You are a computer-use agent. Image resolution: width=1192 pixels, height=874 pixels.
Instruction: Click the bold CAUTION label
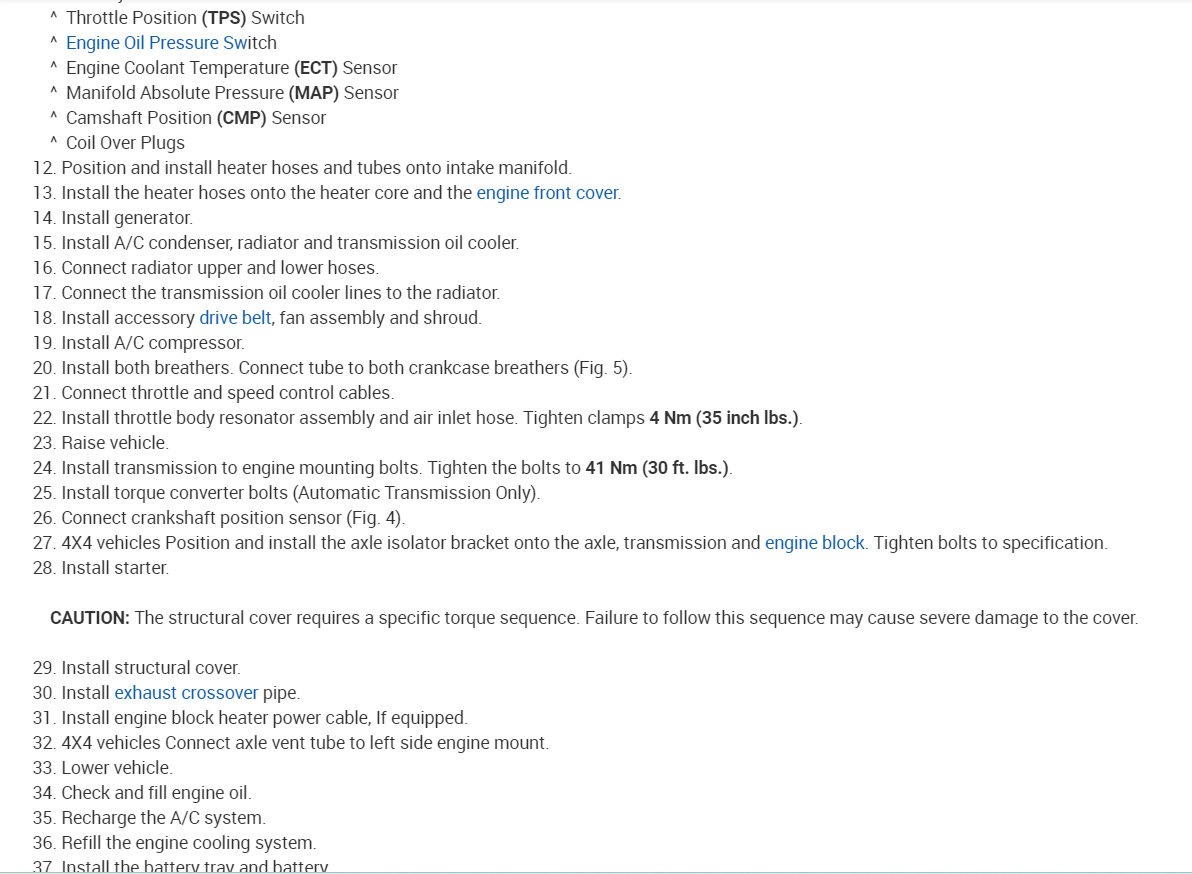[x=90, y=618]
